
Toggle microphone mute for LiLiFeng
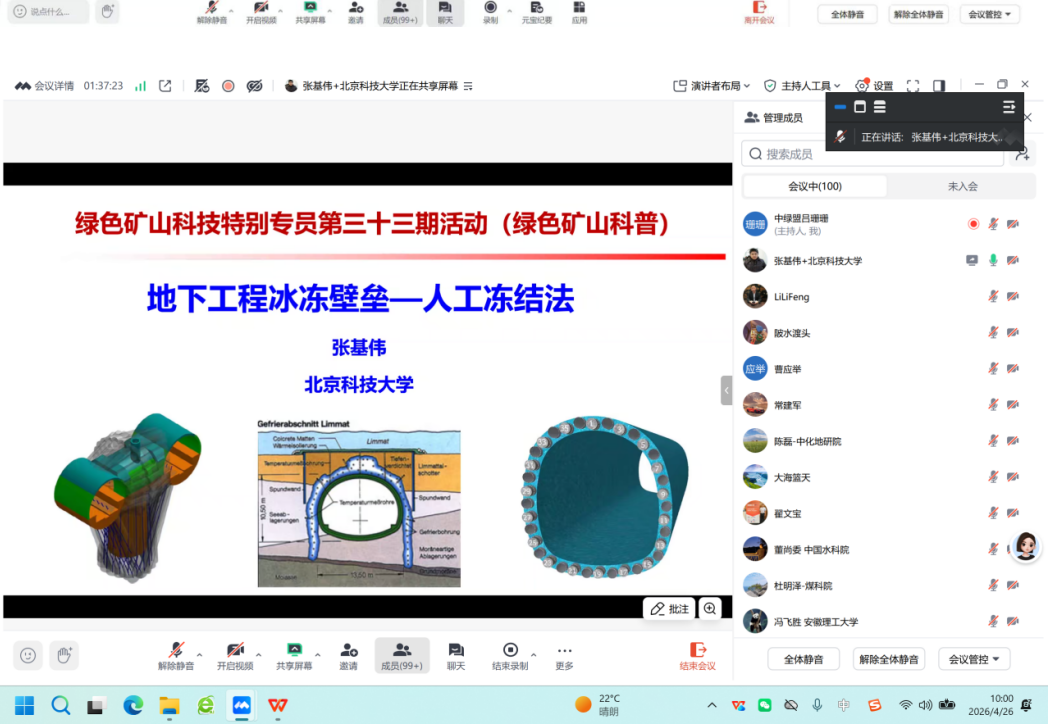coord(993,297)
